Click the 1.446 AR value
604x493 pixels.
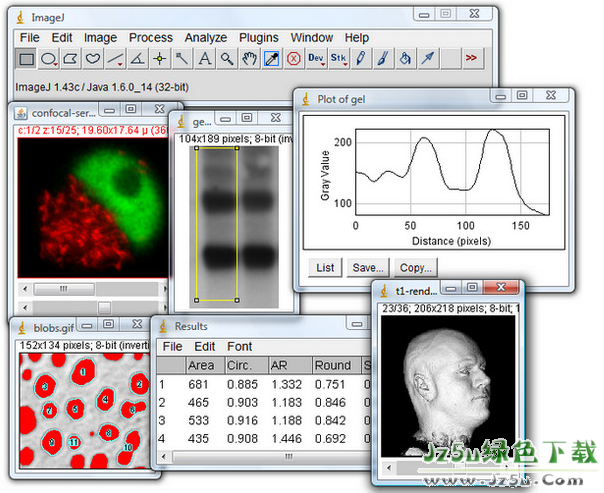287,439
